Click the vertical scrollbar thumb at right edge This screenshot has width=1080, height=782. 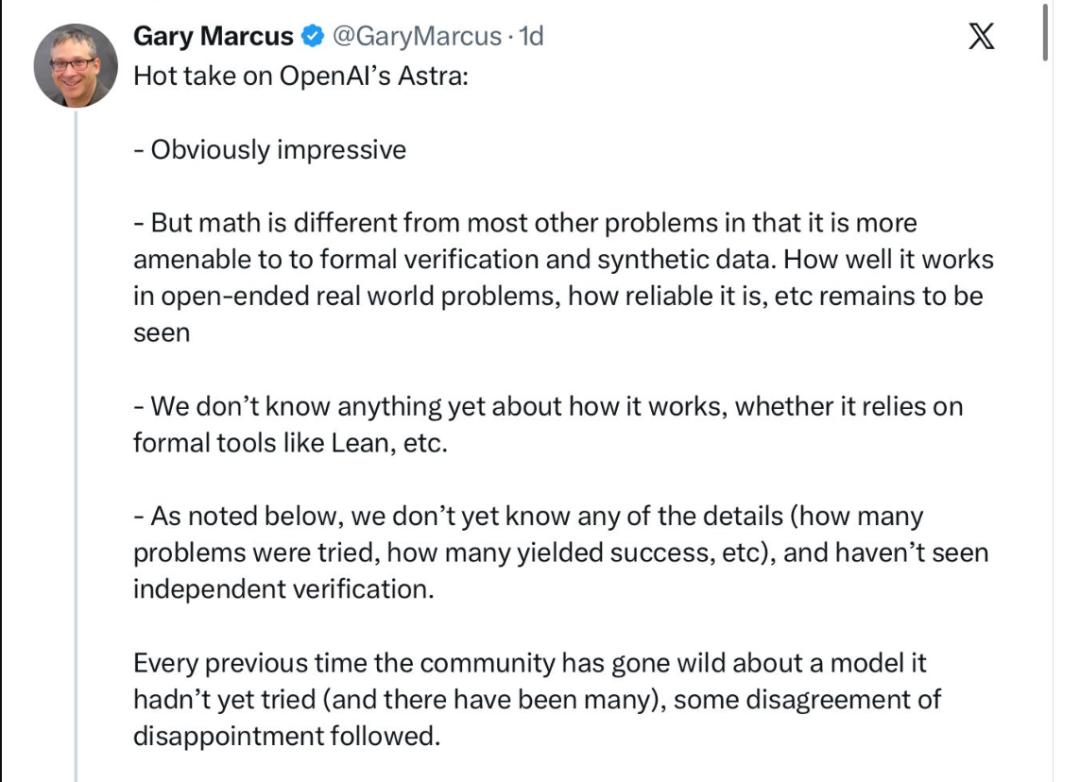tap(1046, 32)
